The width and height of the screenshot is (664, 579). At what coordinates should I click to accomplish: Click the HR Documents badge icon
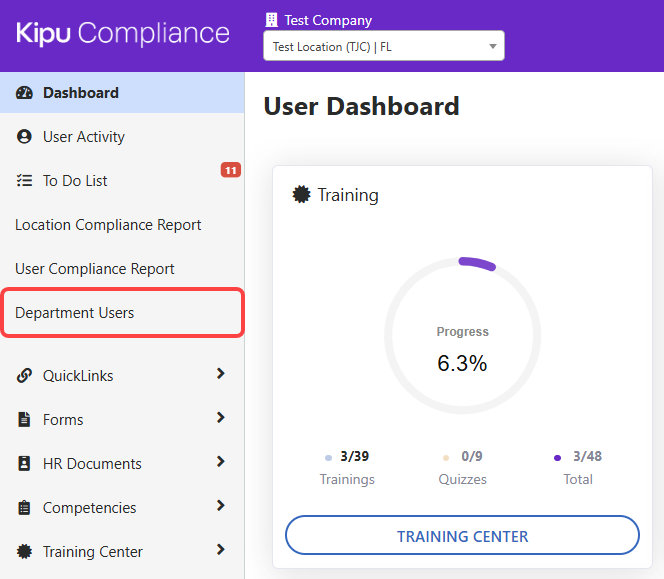pos(24,464)
